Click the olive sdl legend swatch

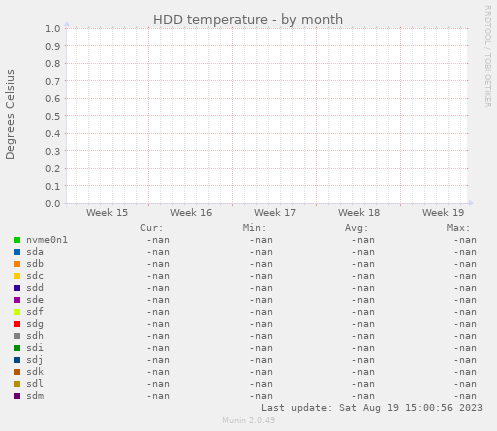point(17,384)
